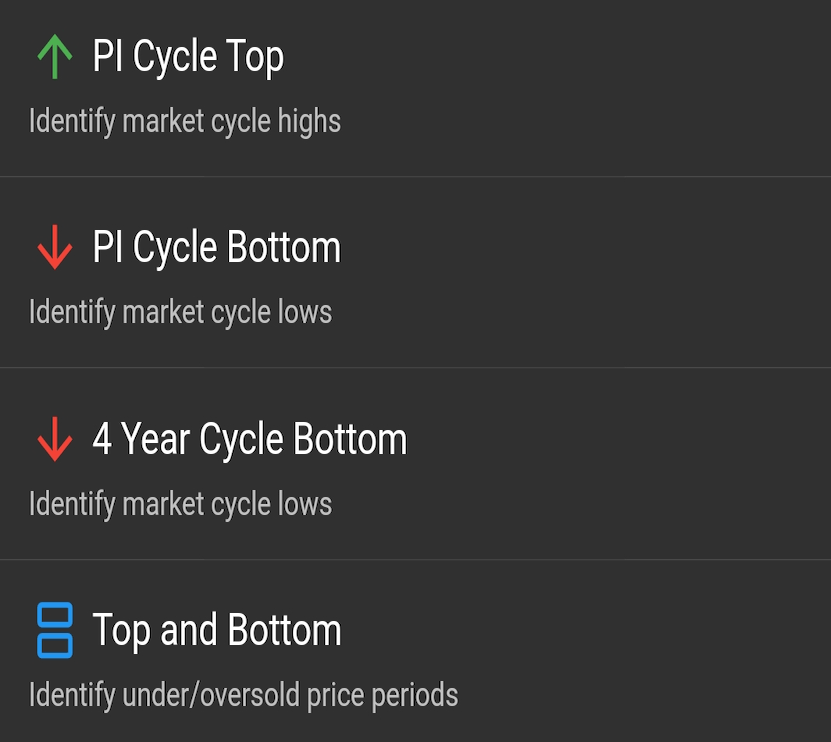
Task: Click the red arrow beside 4 Year Cycle Bottom
Action: click(x=54, y=440)
